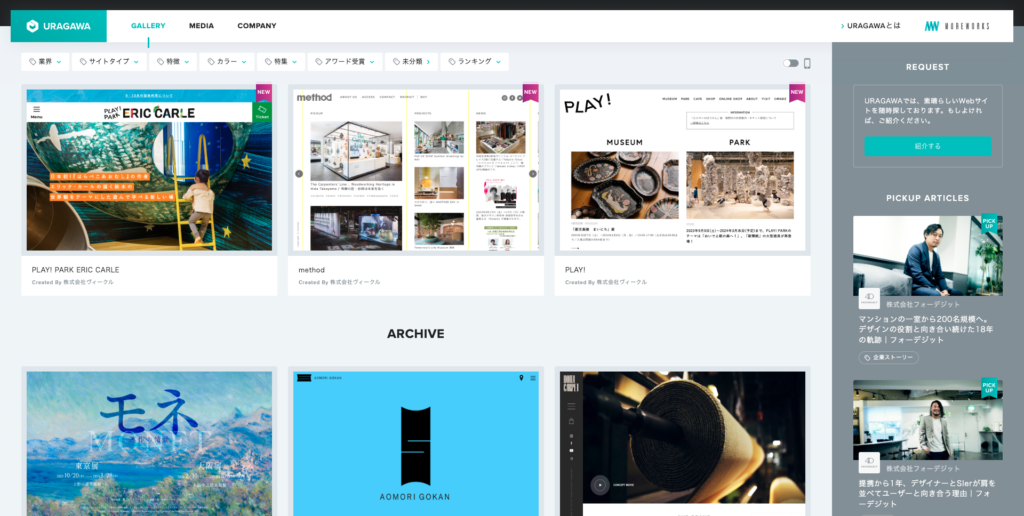Screen dimensions: 1024x516
Task: Click the 企業ストーリー tag
Action: (889, 358)
